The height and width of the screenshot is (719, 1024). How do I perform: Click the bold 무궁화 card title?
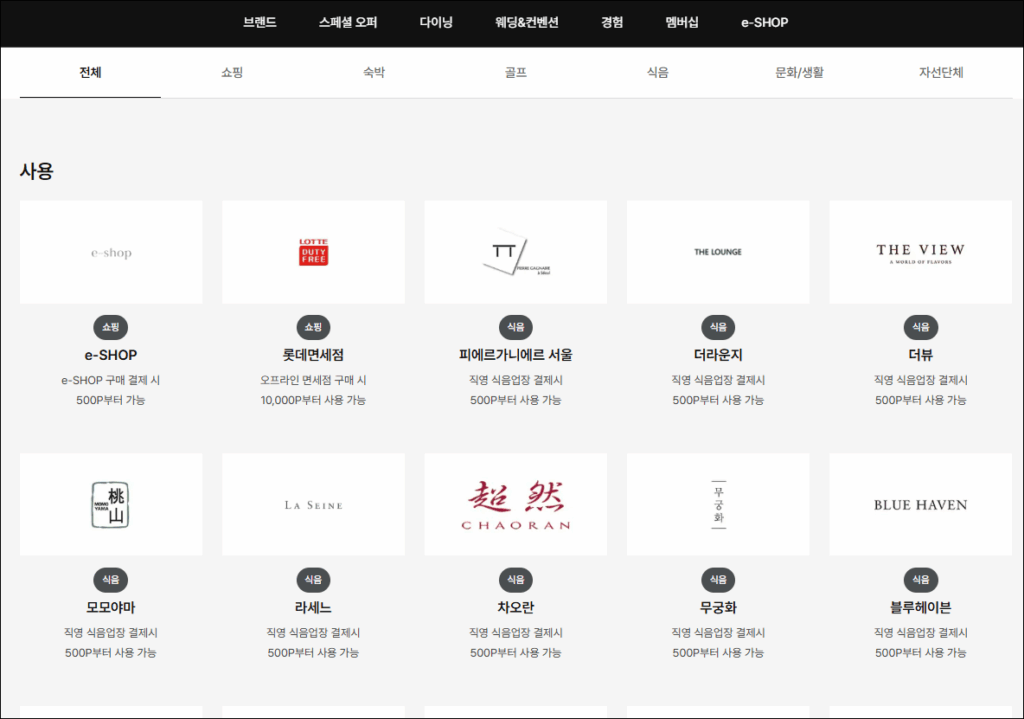coord(718,608)
